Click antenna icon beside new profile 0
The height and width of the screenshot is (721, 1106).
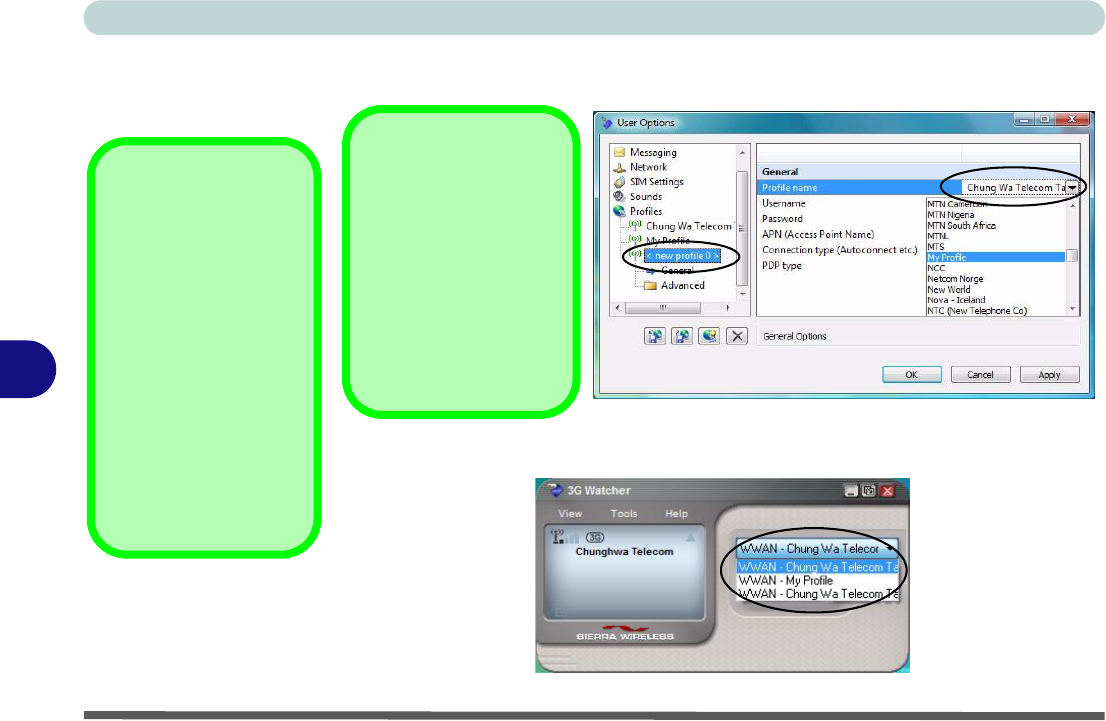(635, 255)
